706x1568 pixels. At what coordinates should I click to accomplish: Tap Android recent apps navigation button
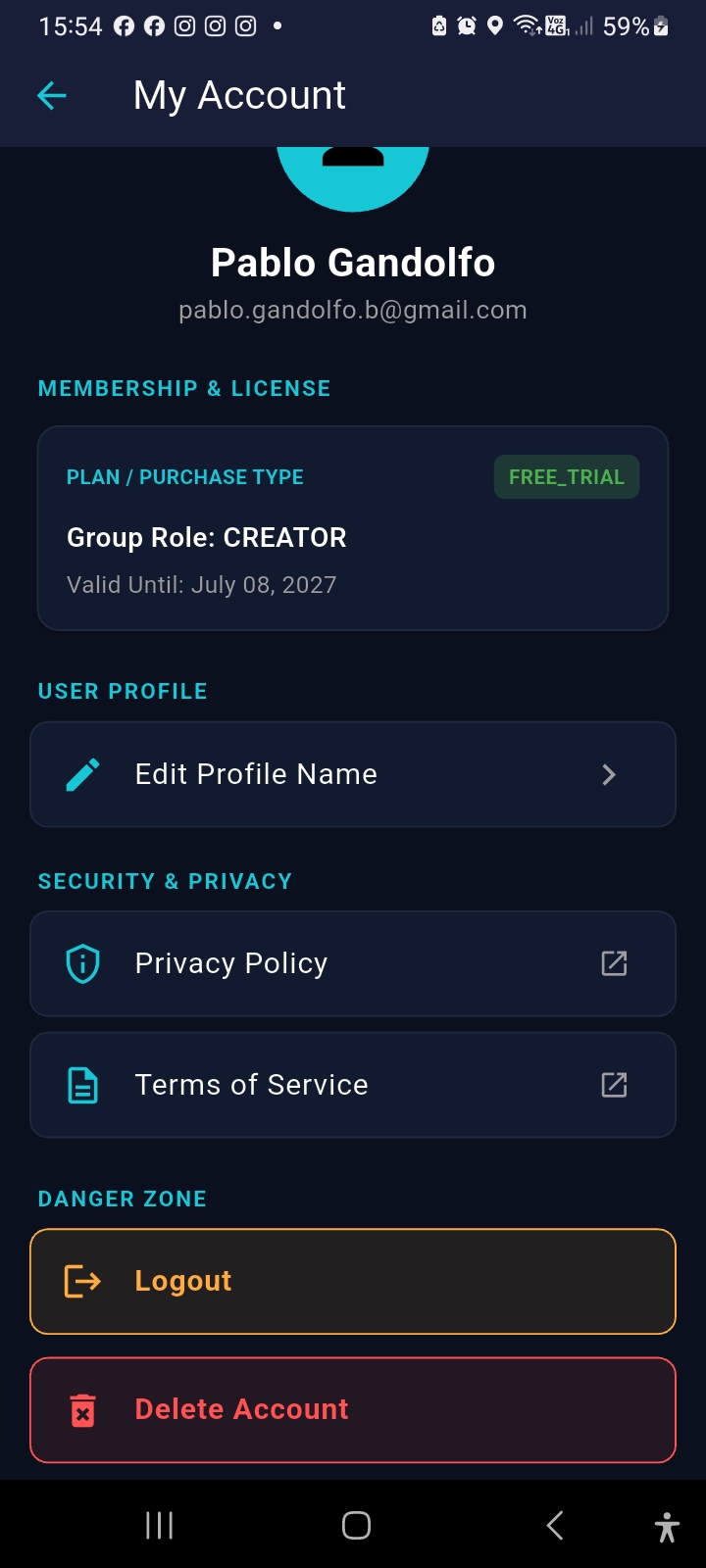click(x=159, y=1525)
